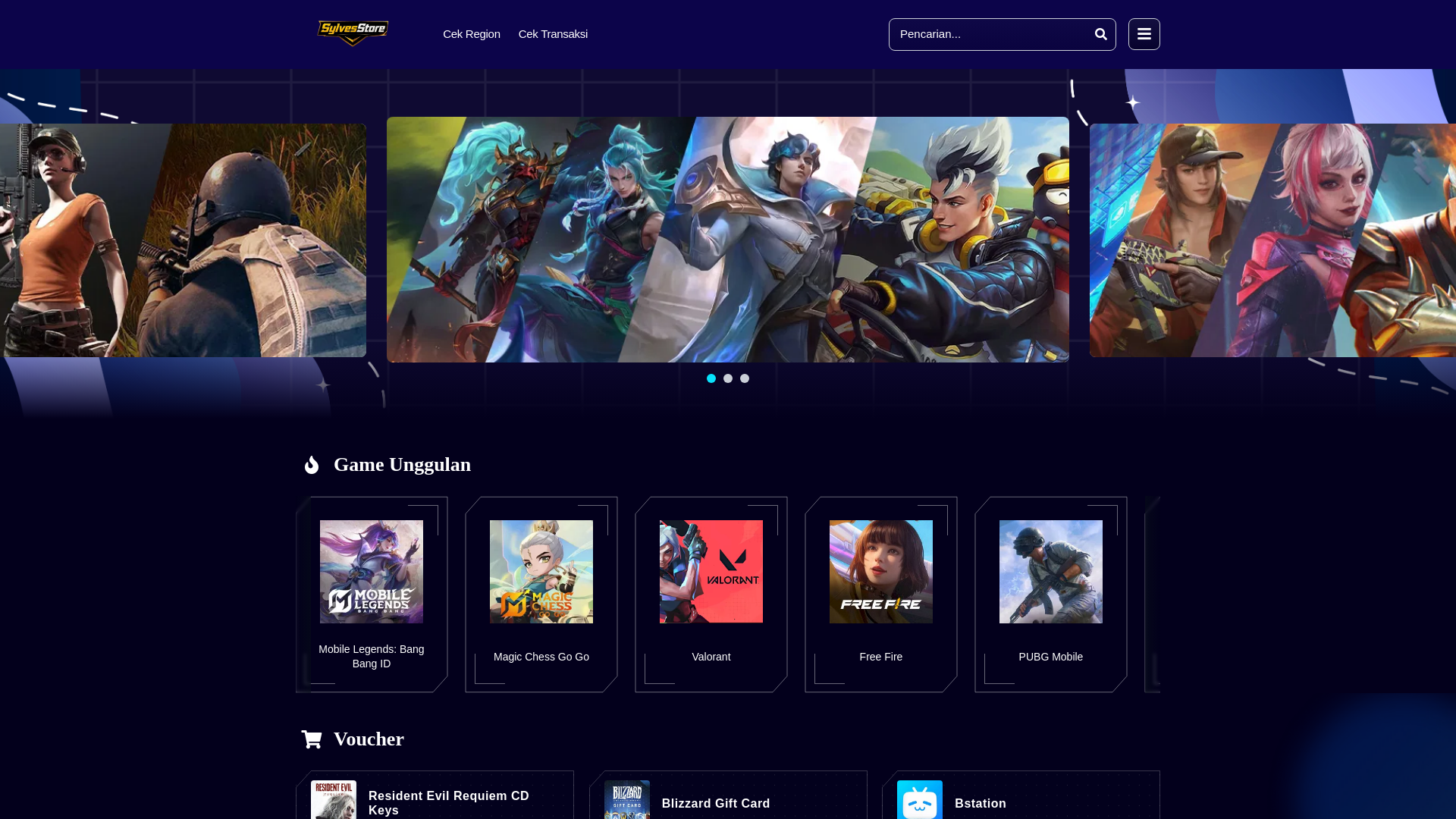Click the Valorant card title
Image resolution: width=1456 pixels, height=819 pixels.
pyautogui.click(x=711, y=657)
